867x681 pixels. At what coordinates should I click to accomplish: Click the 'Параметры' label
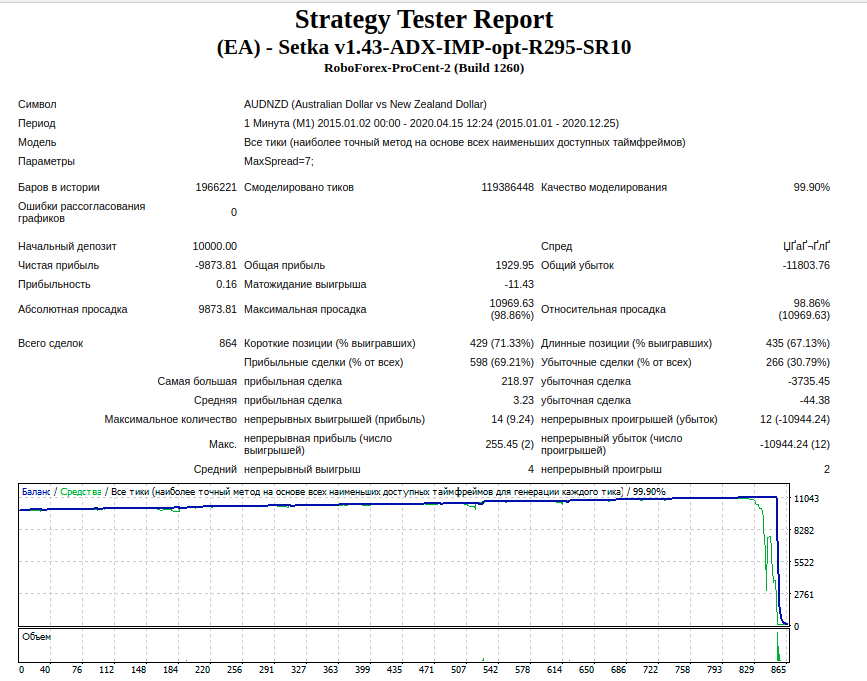(46, 161)
